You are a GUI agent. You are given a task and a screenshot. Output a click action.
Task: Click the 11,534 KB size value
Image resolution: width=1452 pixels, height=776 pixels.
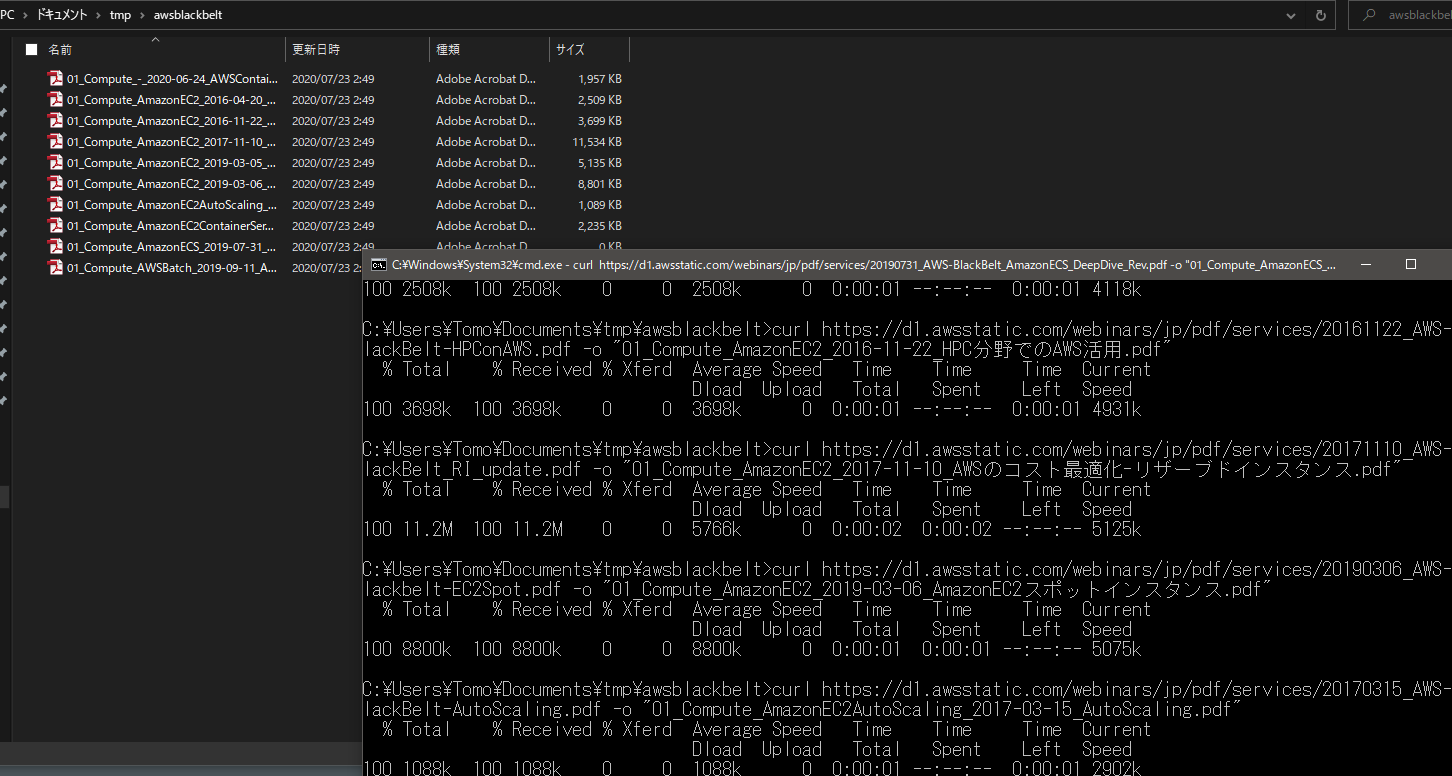point(597,141)
